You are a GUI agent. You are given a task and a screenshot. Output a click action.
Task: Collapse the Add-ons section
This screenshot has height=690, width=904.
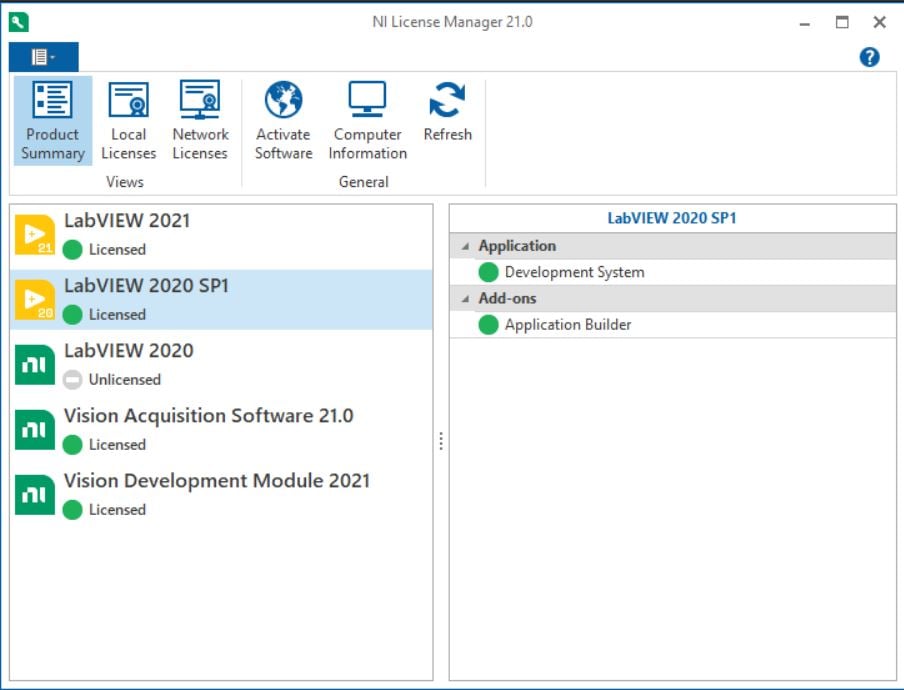[465, 299]
